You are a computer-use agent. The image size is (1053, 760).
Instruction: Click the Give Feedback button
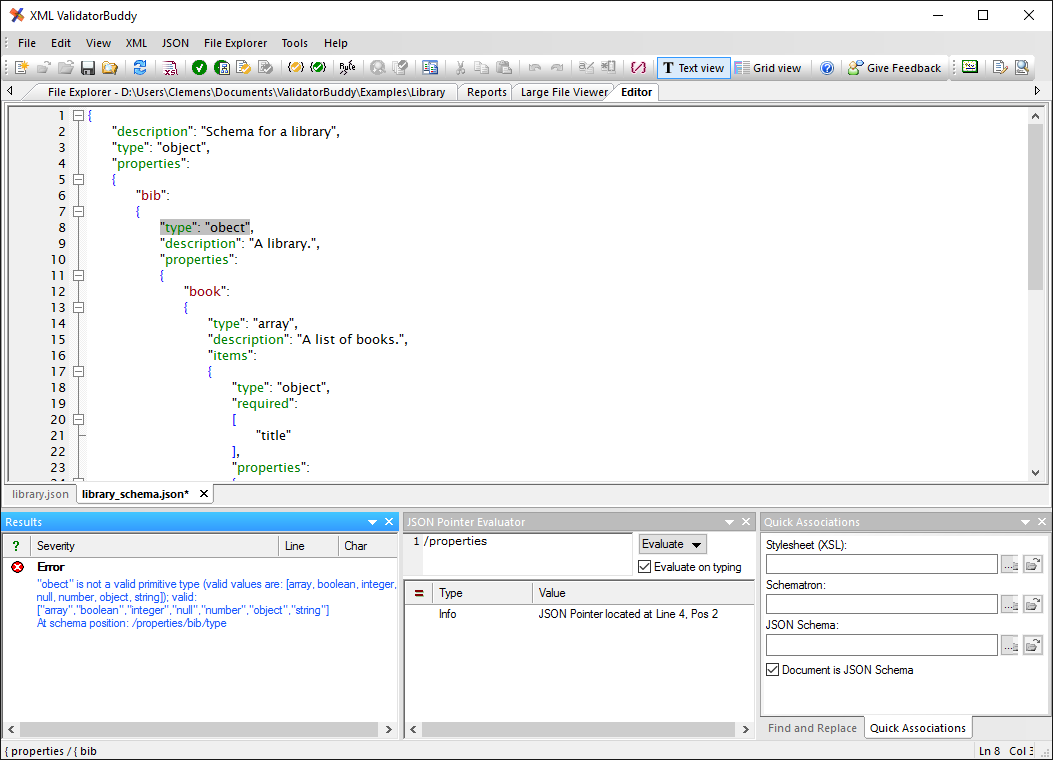(895, 68)
